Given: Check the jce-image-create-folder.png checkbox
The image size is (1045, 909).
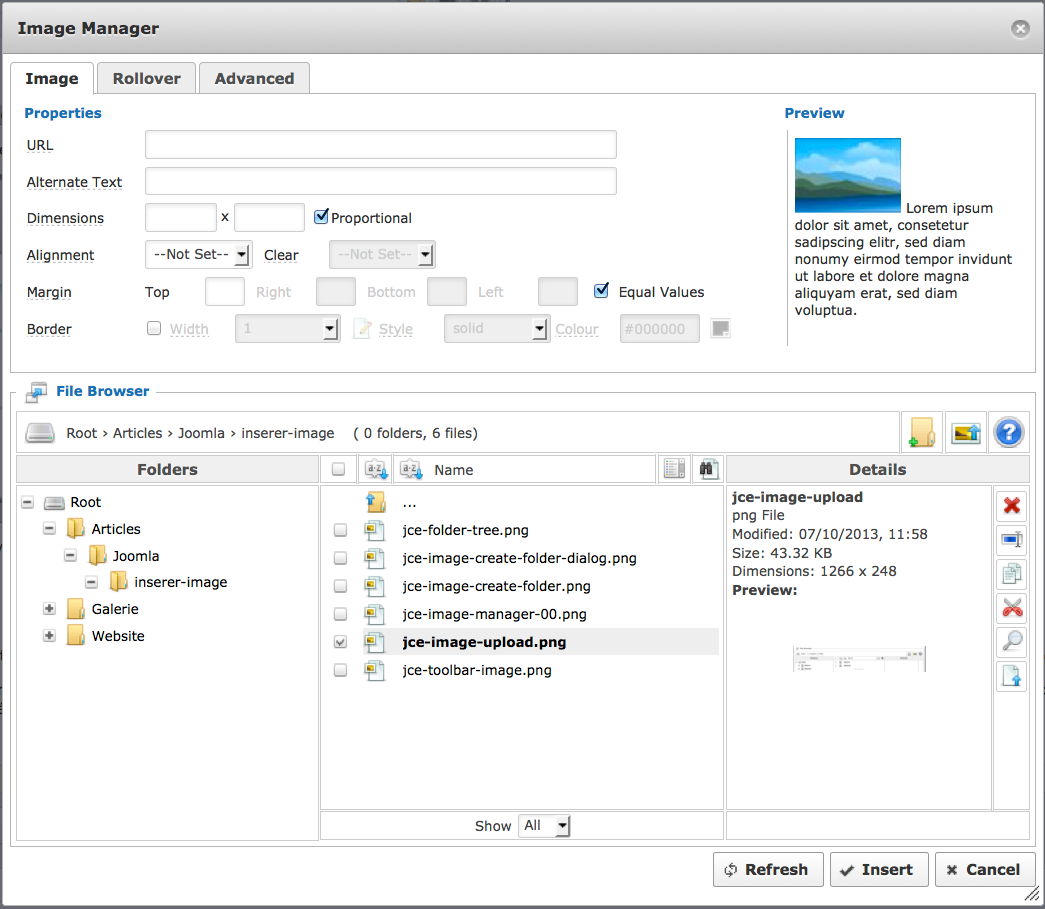Looking at the screenshot, I should pyautogui.click(x=340, y=586).
